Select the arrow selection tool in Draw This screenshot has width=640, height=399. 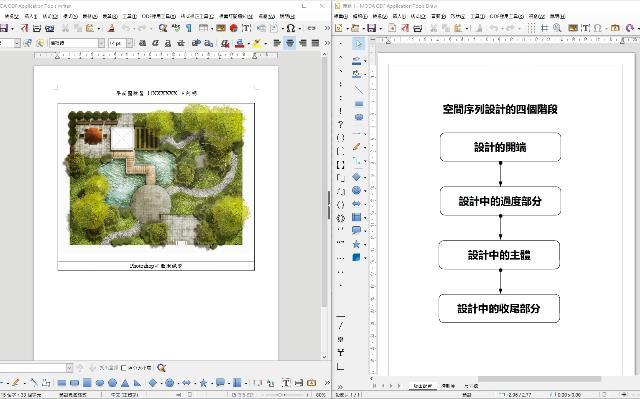pos(358,44)
